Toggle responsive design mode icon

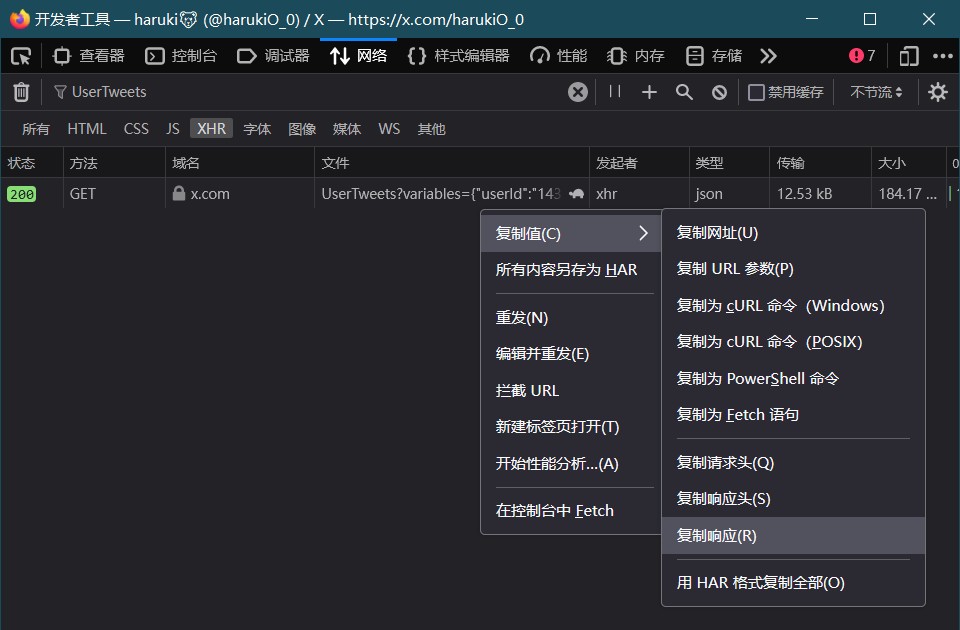(908, 56)
